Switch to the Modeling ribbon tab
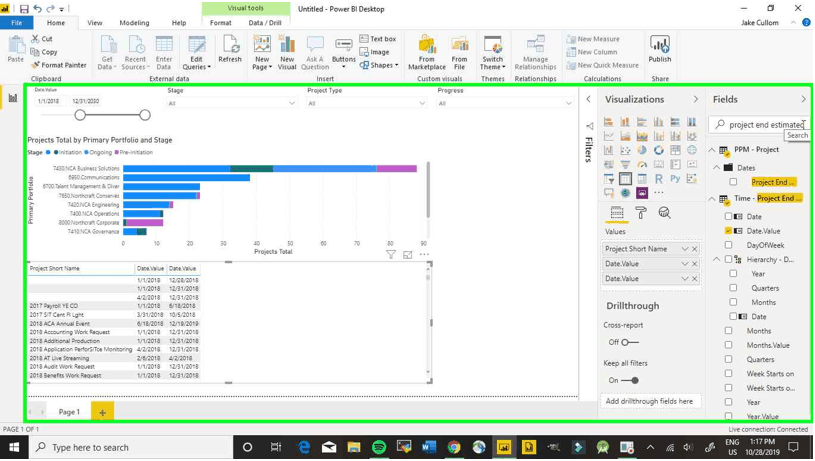 click(x=134, y=23)
